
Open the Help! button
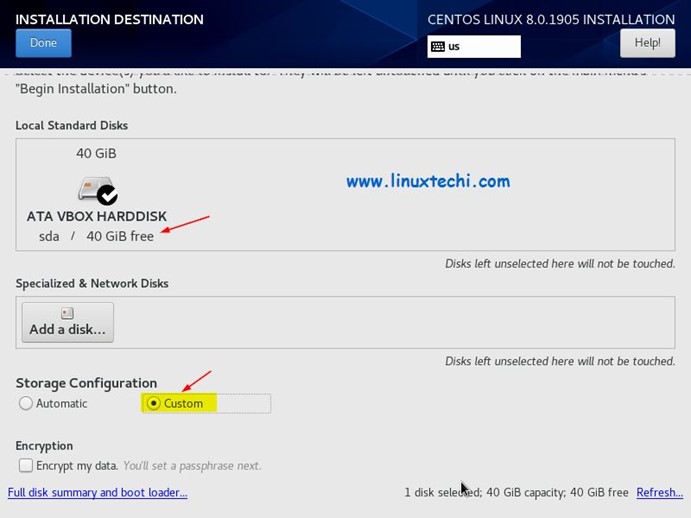[647, 43]
